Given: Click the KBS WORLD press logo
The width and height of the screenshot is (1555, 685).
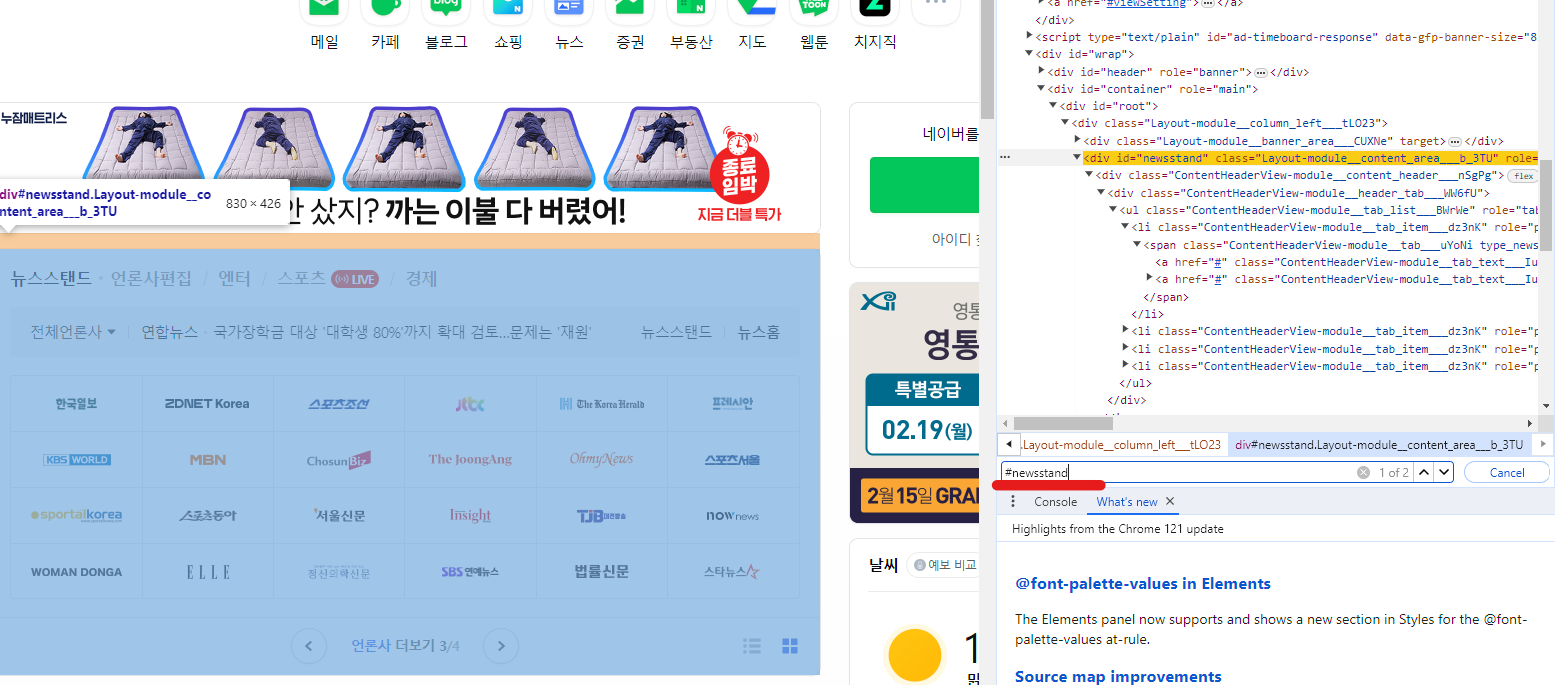Looking at the screenshot, I should (77, 460).
